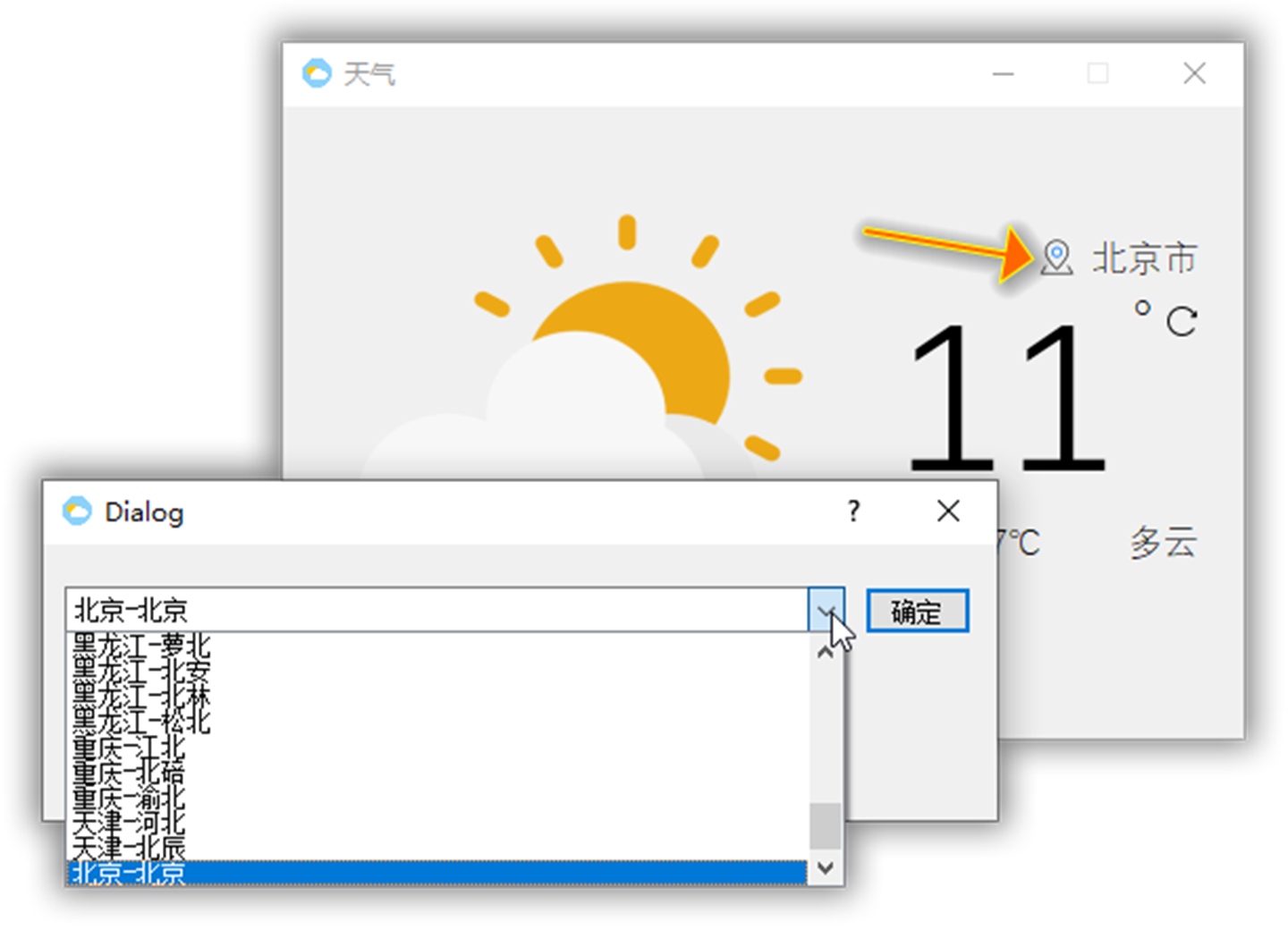This screenshot has width=1288, height=930.
Task: Click the help question mark on the Dialog
Action: [853, 511]
